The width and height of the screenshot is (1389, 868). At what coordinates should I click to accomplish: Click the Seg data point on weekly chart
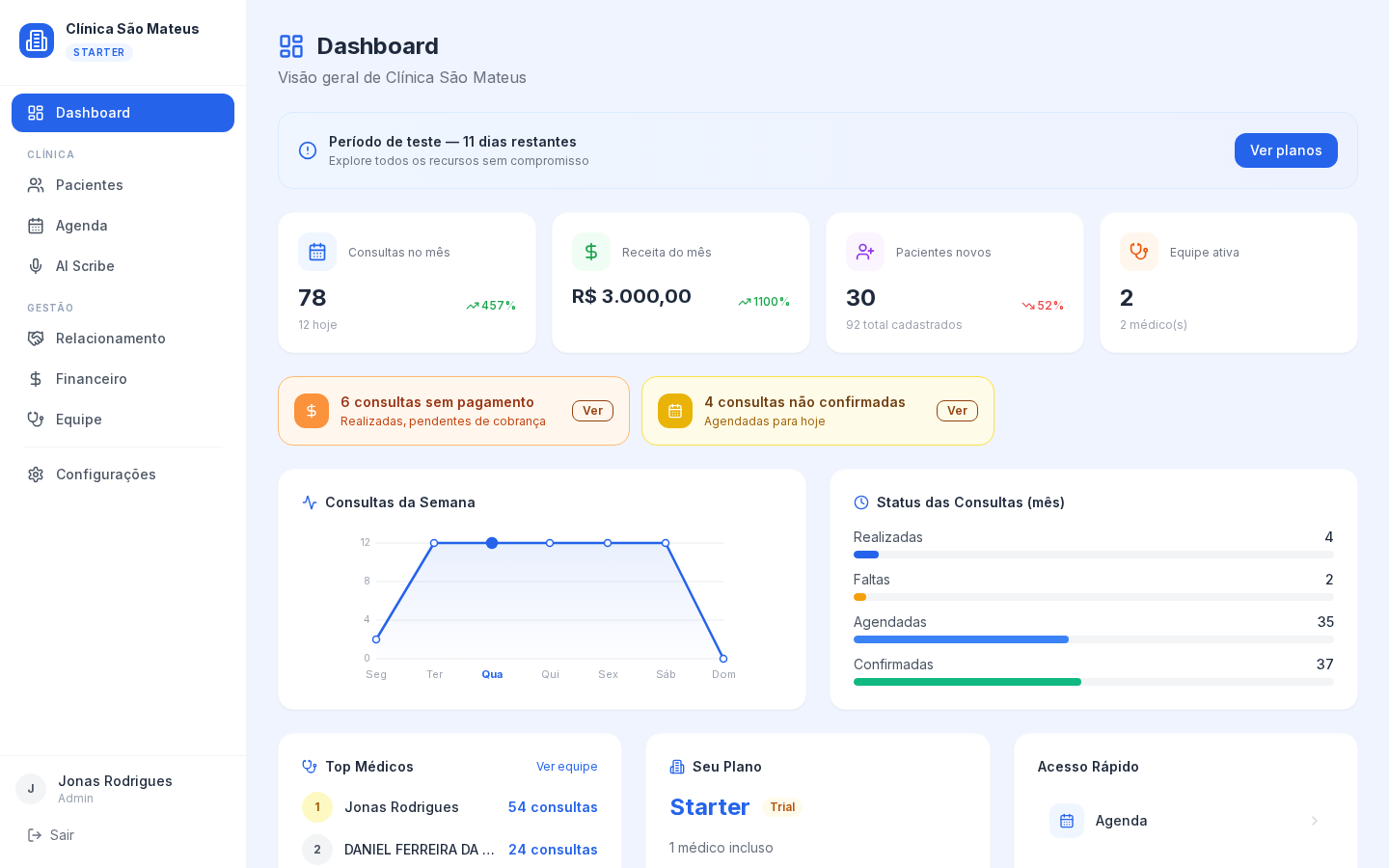(376, 639)
